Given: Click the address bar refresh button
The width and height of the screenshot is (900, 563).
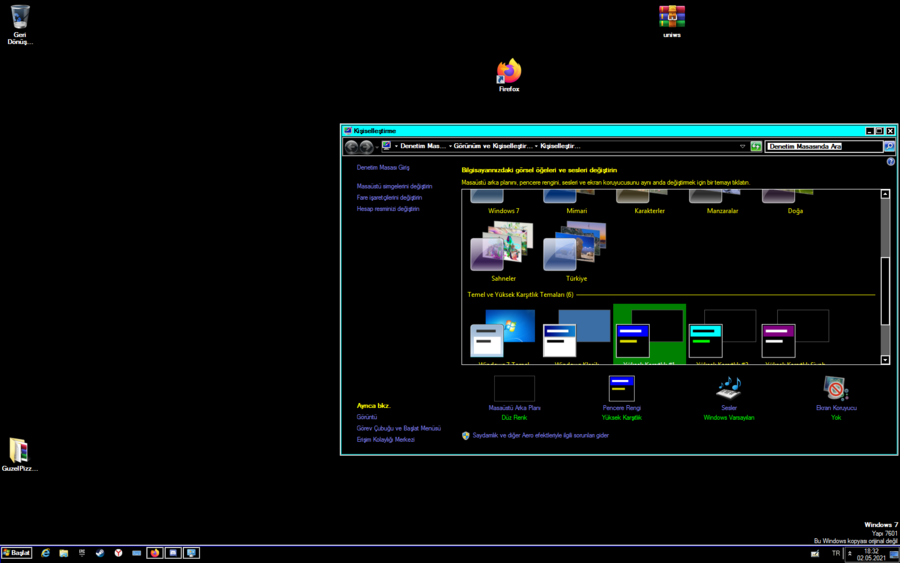Looking at the screenshot, I should [x=756, y=146].
